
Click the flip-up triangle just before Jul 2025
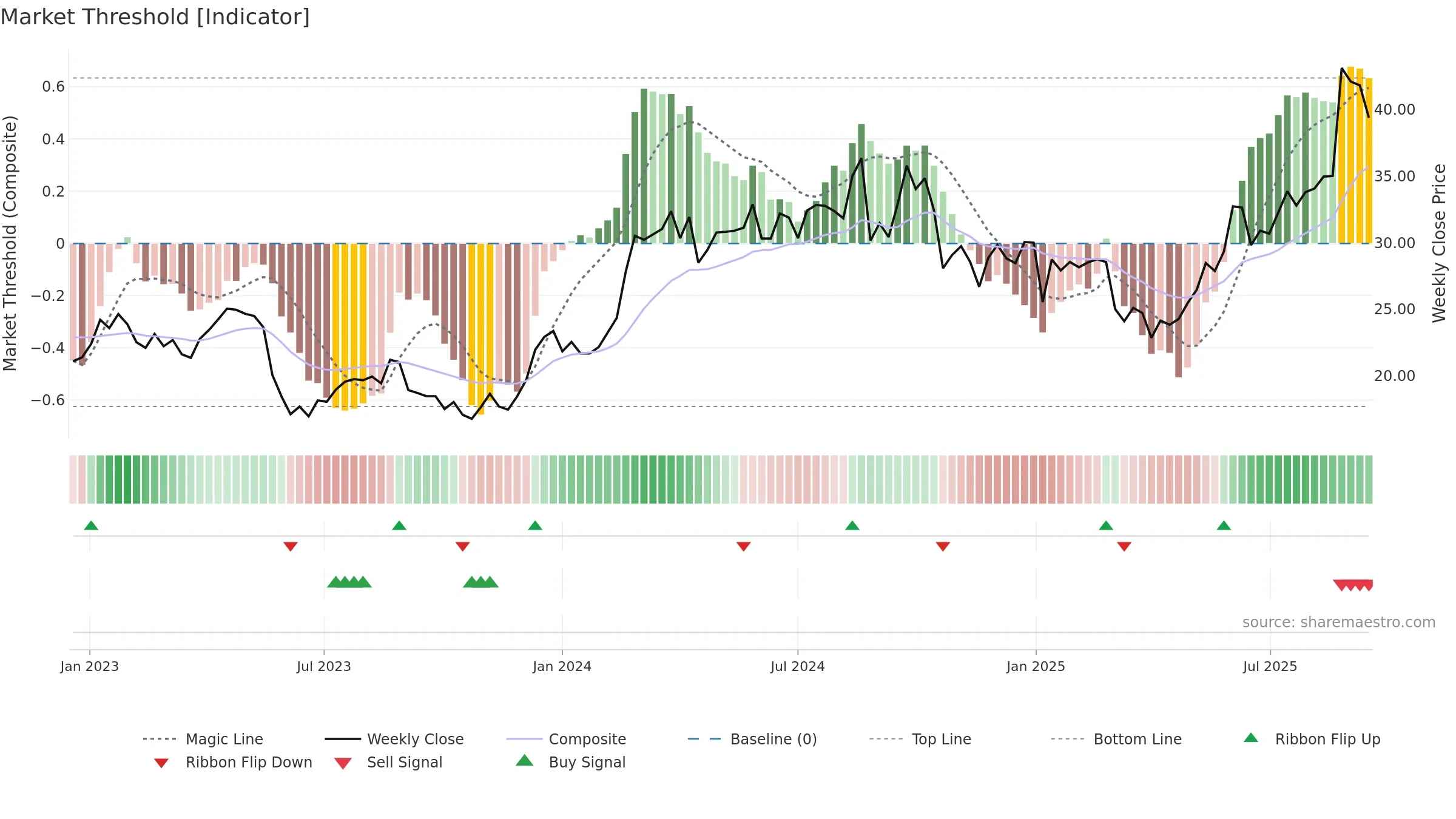click(1224, 525)
